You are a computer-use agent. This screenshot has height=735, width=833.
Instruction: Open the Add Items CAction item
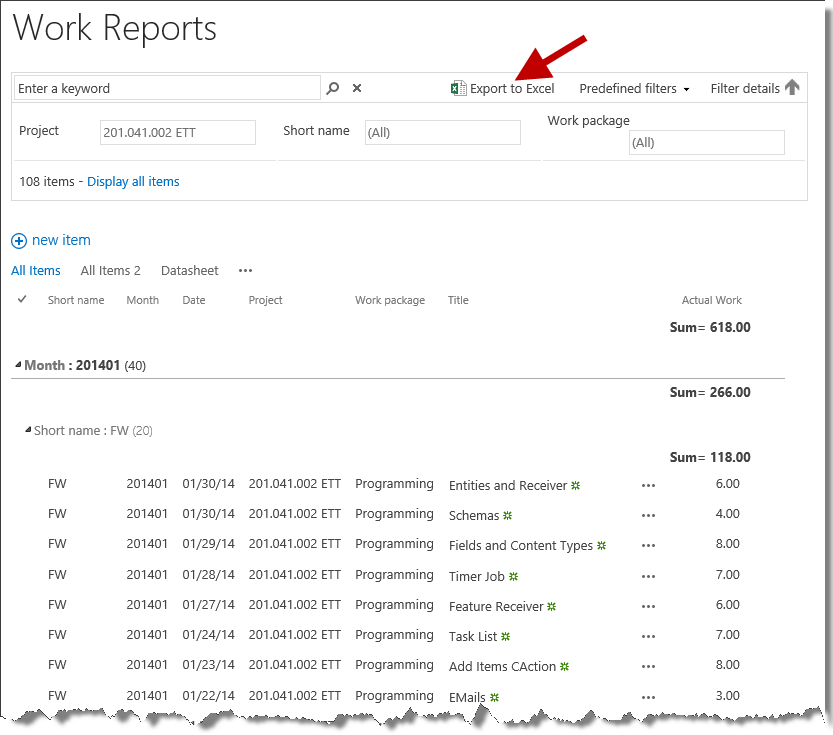[502, 666]
